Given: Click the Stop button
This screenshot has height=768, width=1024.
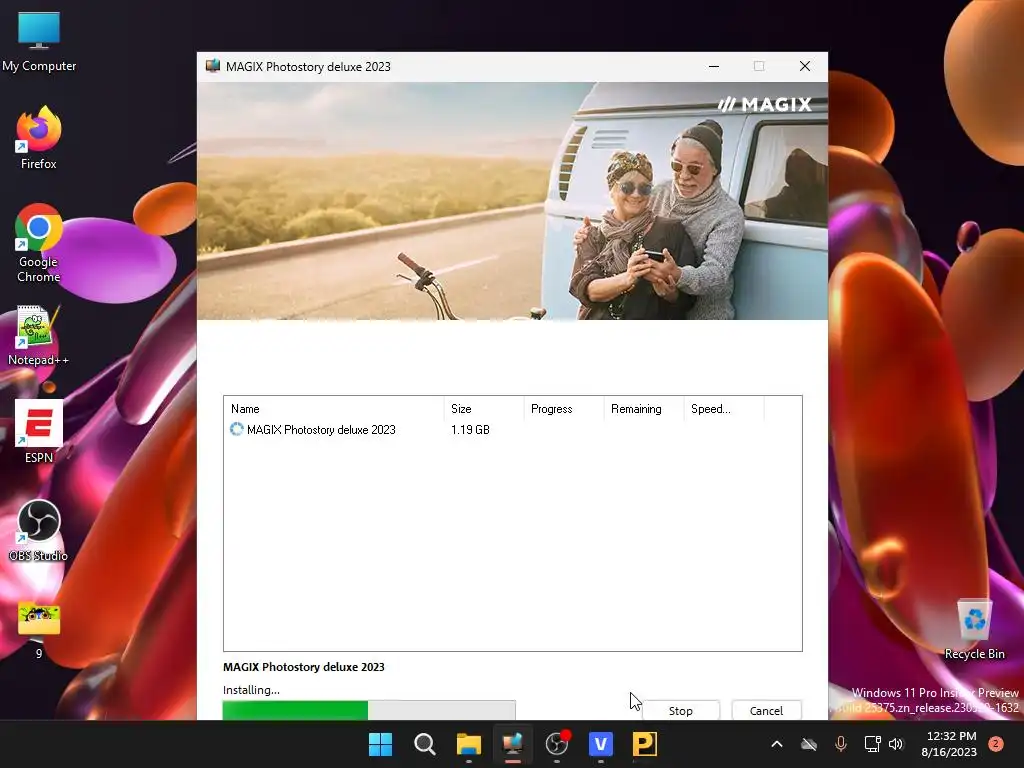Looking at the screenshot, I should click(680, 711).
